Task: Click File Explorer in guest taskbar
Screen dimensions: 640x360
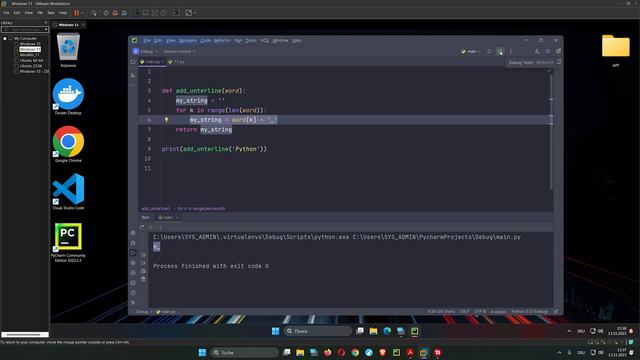Action: [x=373, y=331]
